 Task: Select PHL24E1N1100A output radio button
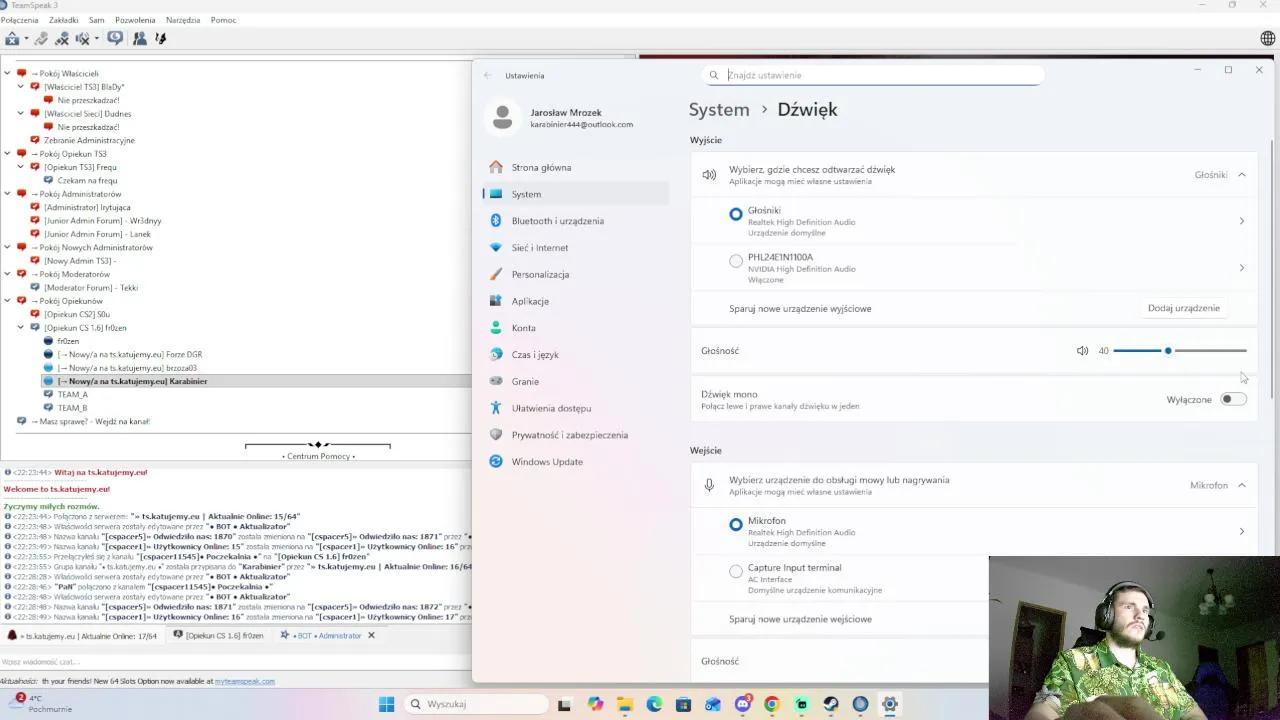point(736,261)
